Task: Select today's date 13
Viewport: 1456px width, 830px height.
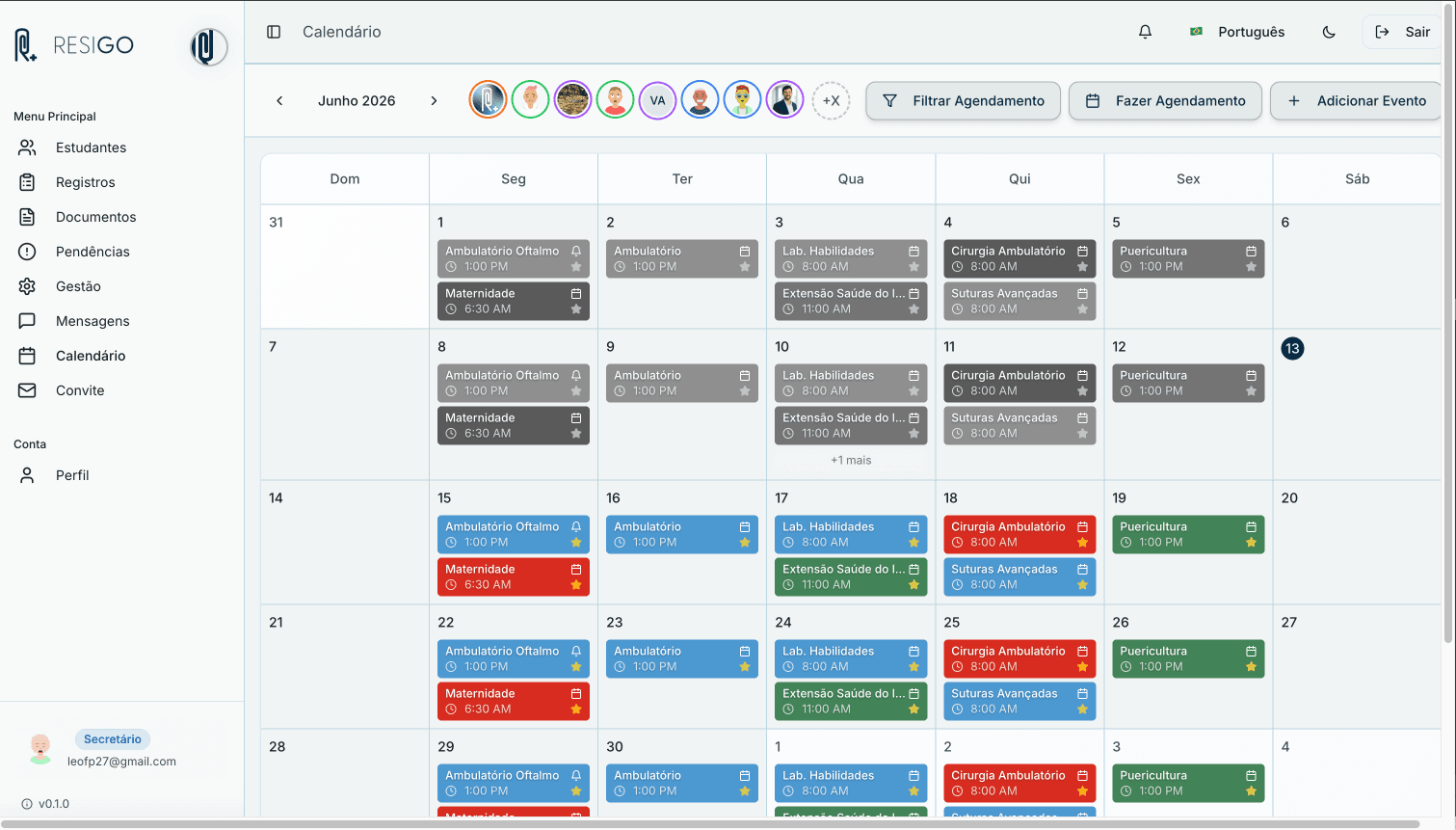Action: (1292, 348)
